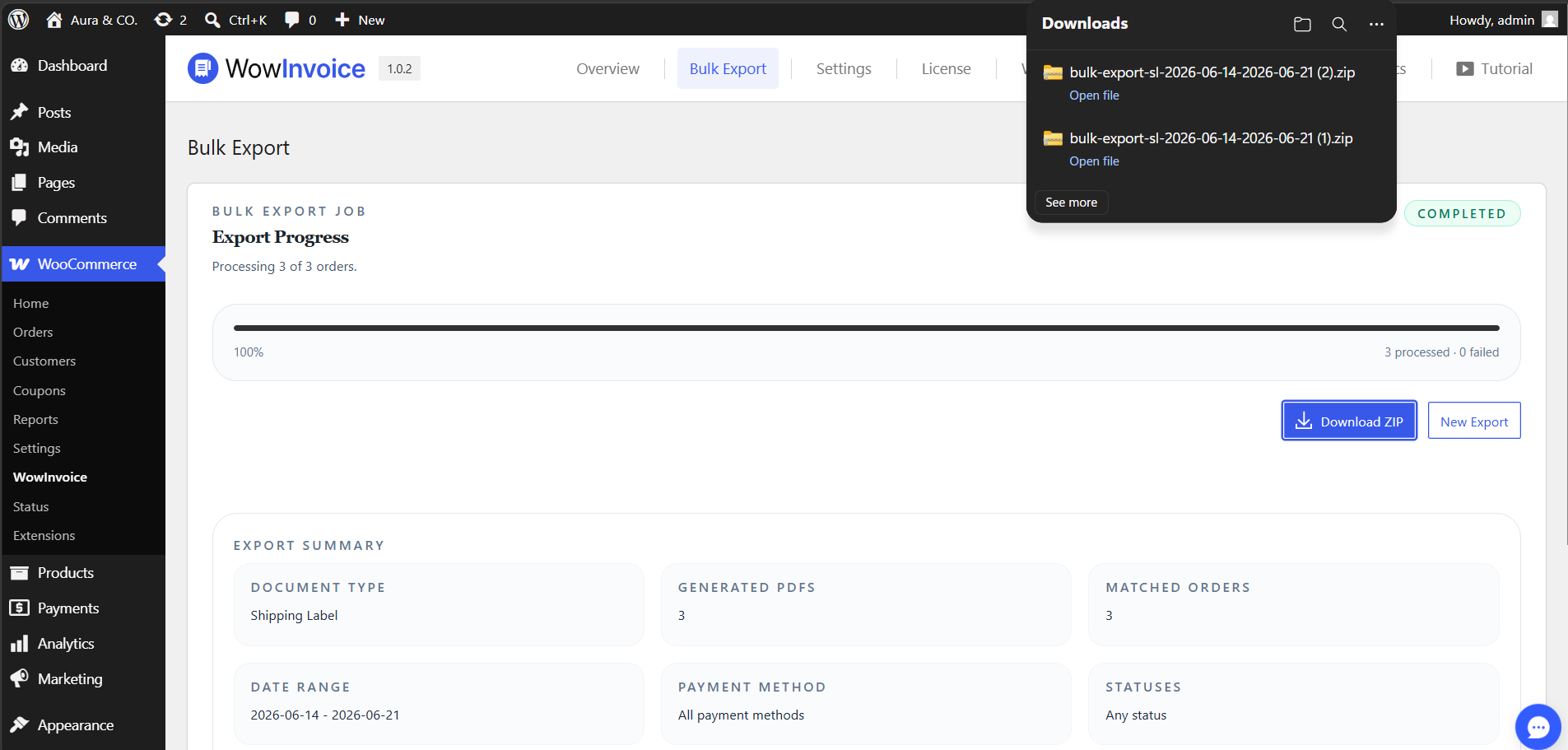Click the All payment methods value
1568x750 pixels.
pyautogui.click(x=741, y=715)
